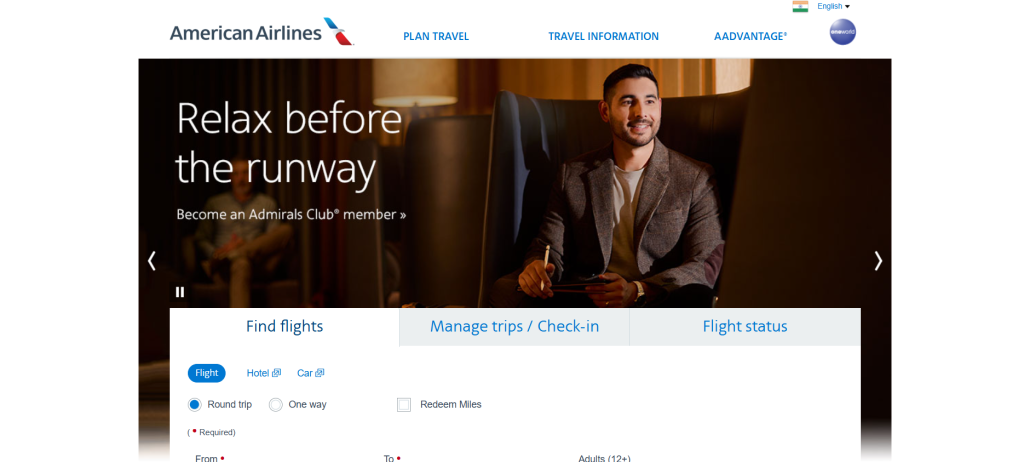Click the Hotel external link icon

[276, 372]
